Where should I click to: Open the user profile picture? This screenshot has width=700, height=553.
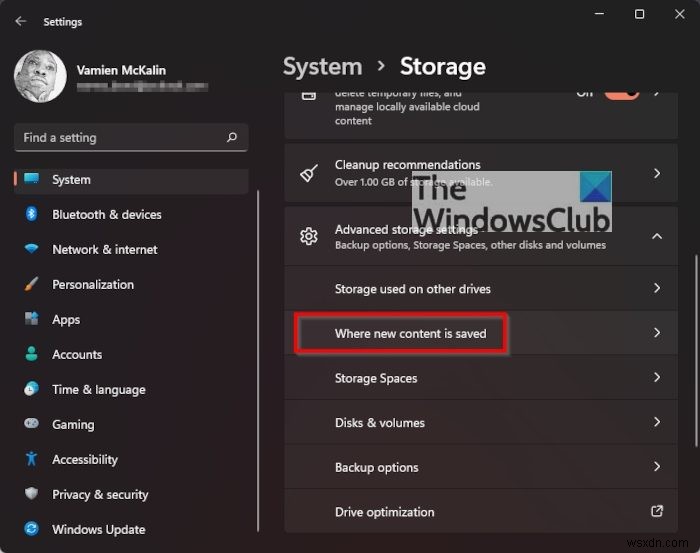pos(41,76)
